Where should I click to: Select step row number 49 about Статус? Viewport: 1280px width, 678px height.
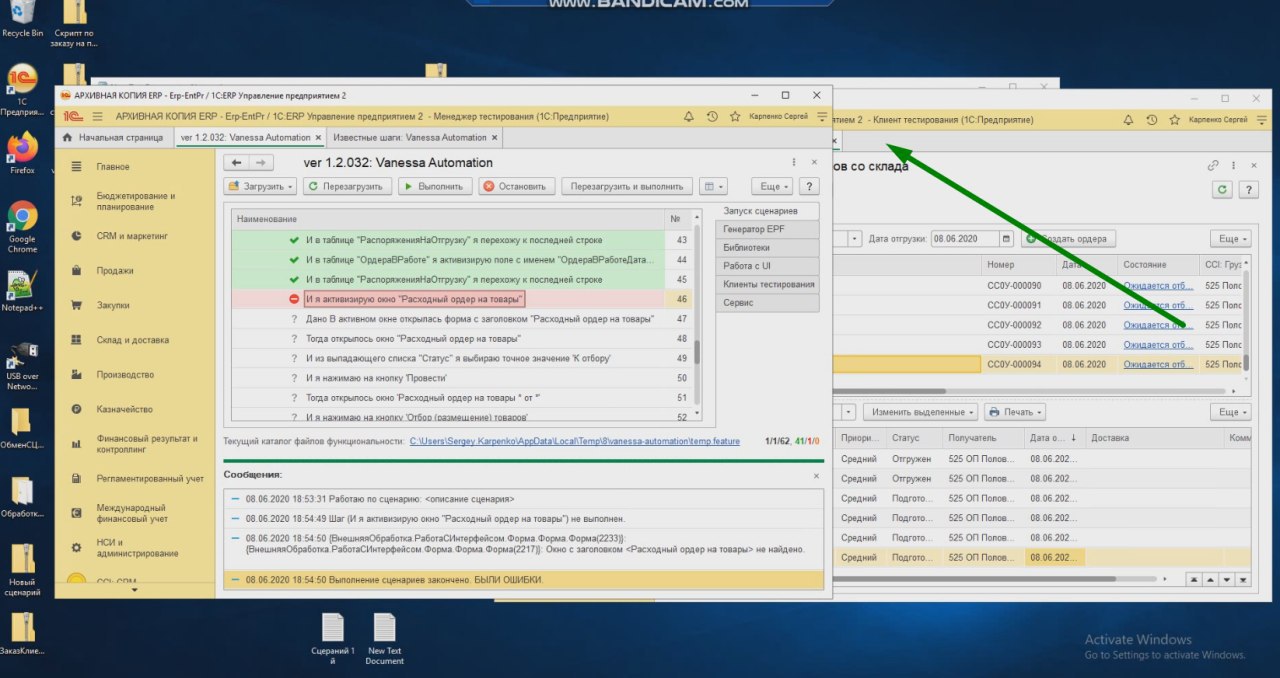click(x=447, y=358)
